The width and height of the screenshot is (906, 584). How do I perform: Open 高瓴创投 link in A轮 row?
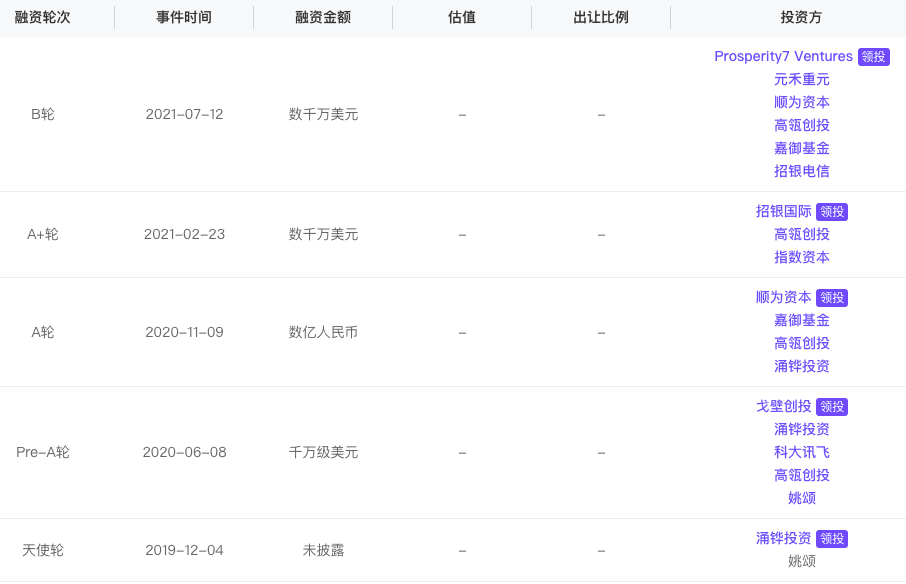(801, 343)
